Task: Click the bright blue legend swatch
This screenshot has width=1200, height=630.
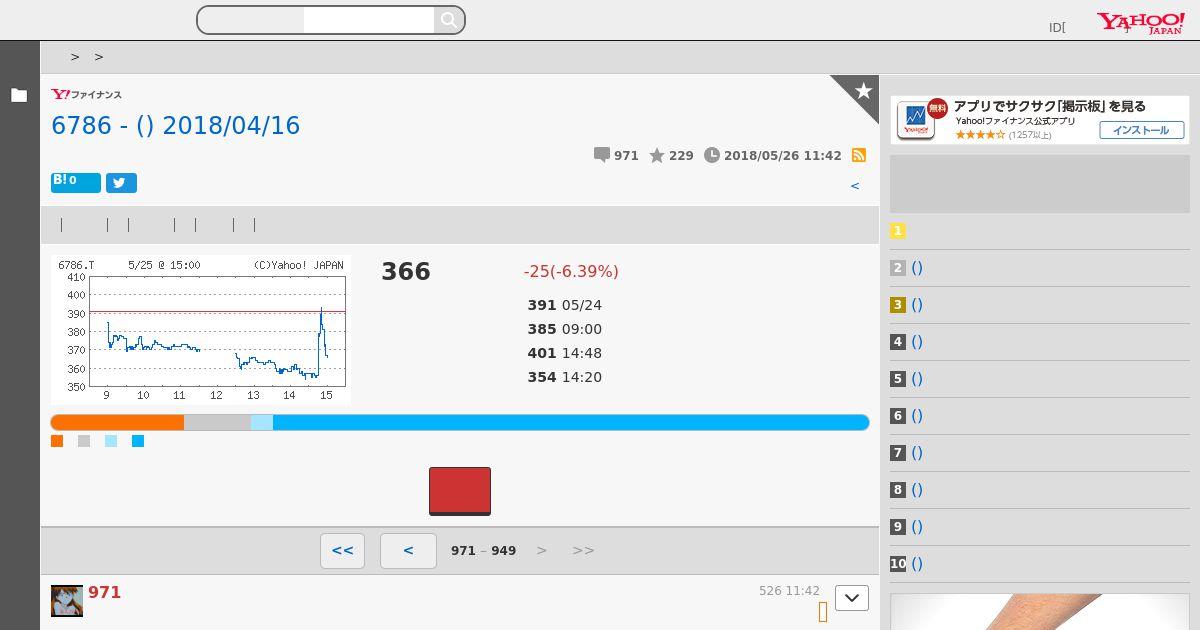Action: click(138, 441)
